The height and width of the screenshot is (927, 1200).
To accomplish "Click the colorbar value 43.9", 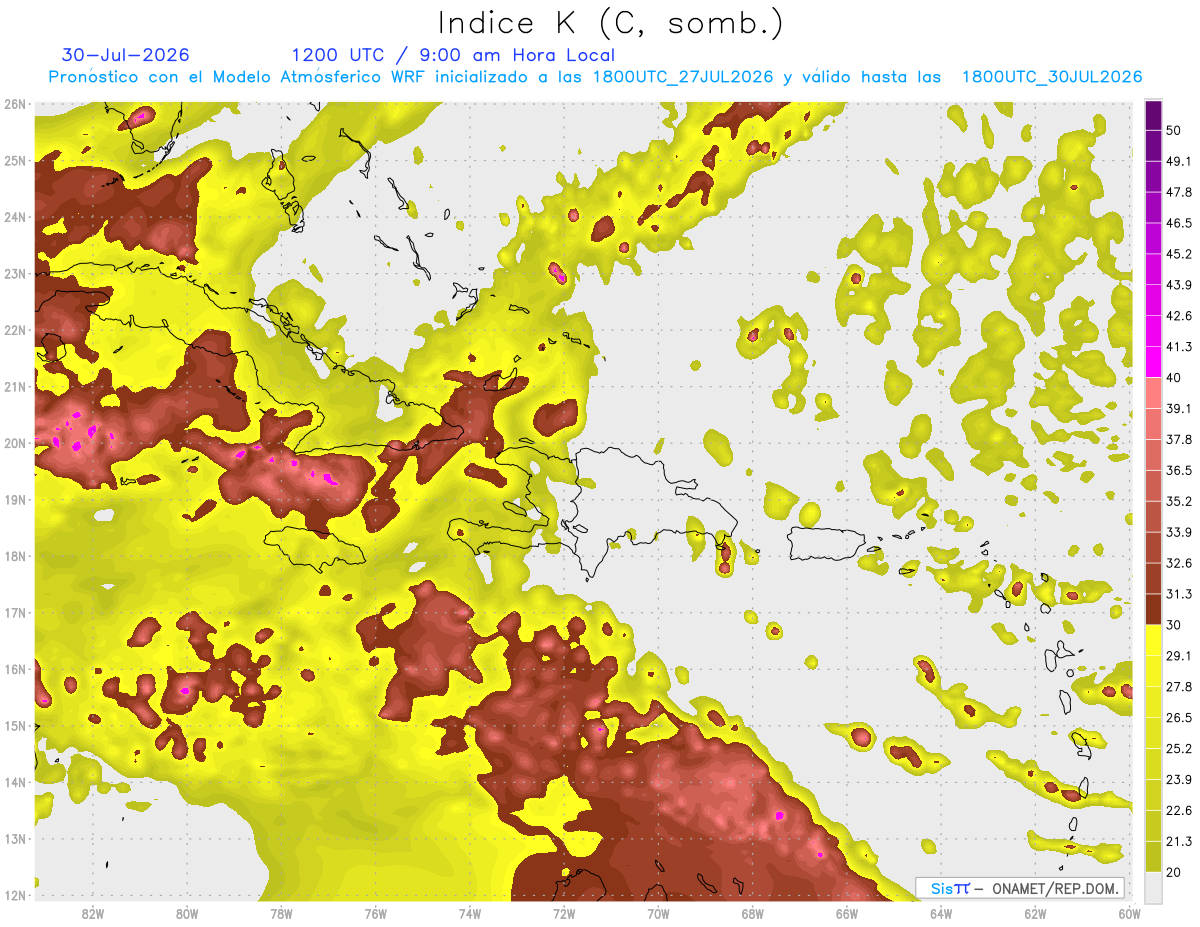I will (1179, 285).
